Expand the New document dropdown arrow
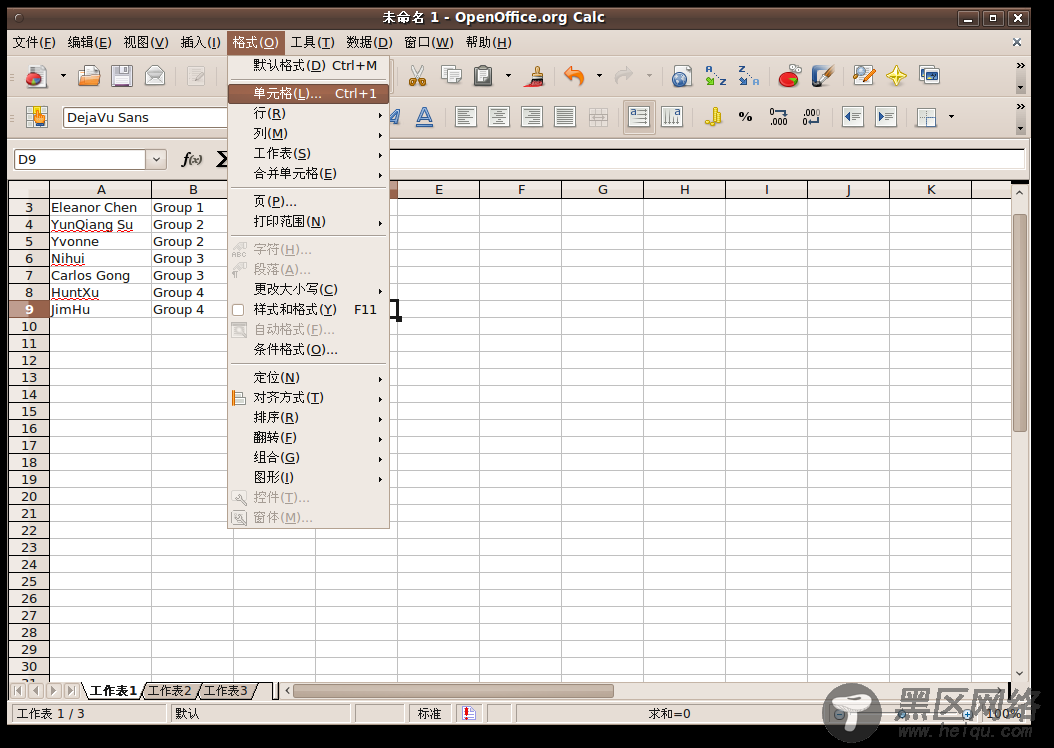Viewport: 1054px width, 748px height. click(x=63, y=76)
